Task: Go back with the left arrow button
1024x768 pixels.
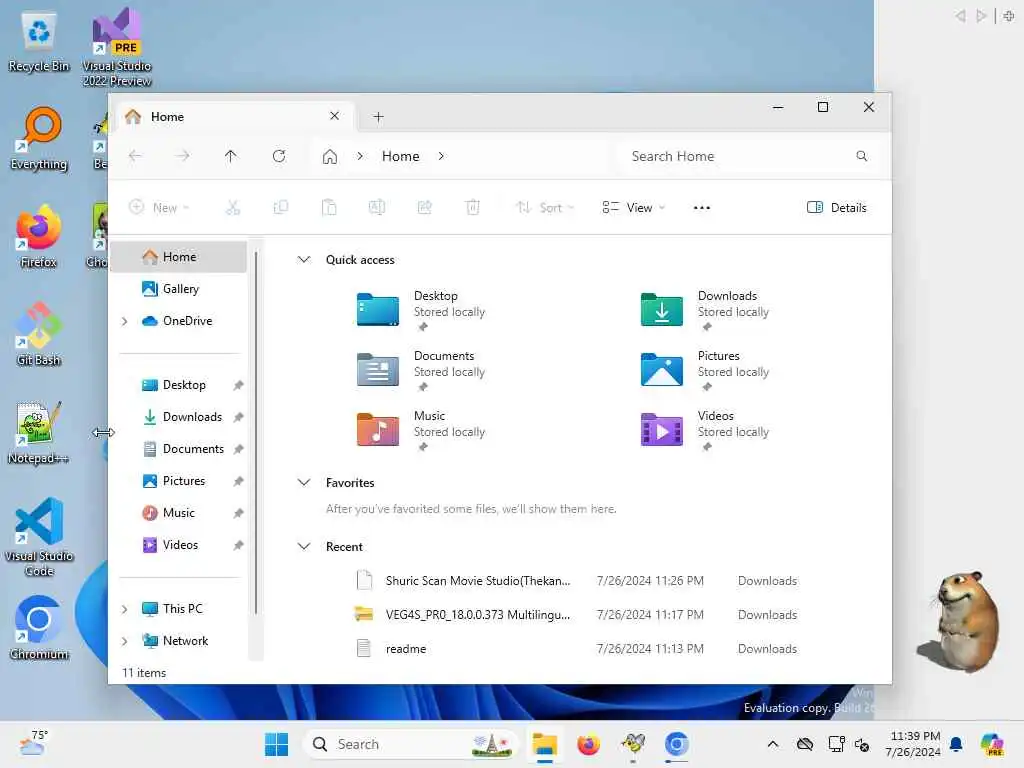Action: (x=135, y=156)
